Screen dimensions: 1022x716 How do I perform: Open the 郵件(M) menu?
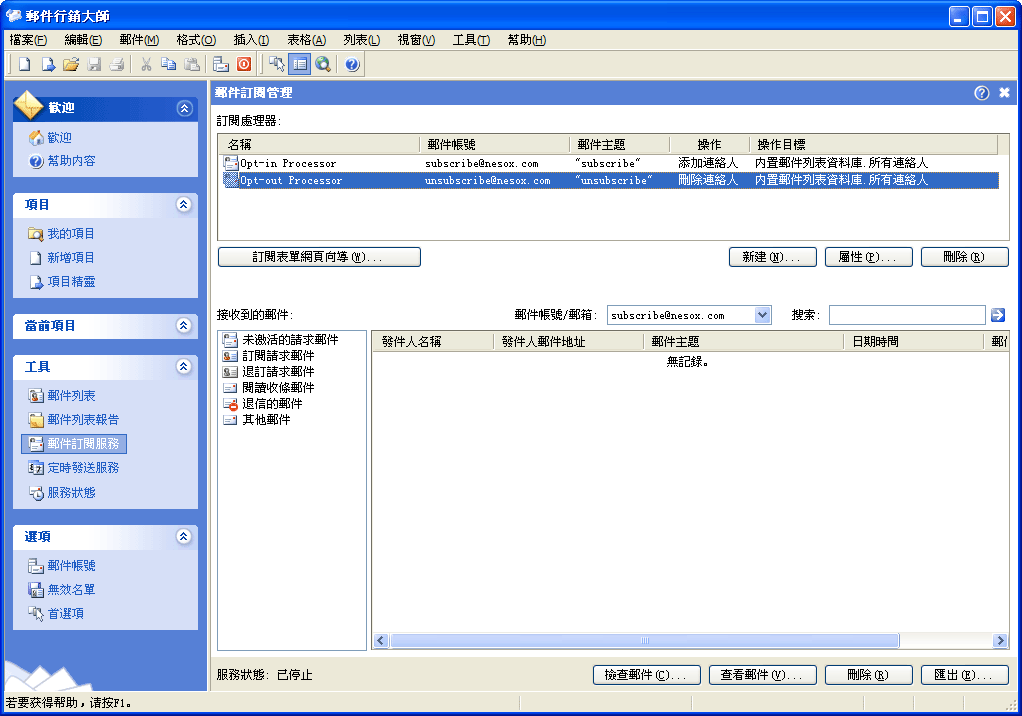[139, 40]
